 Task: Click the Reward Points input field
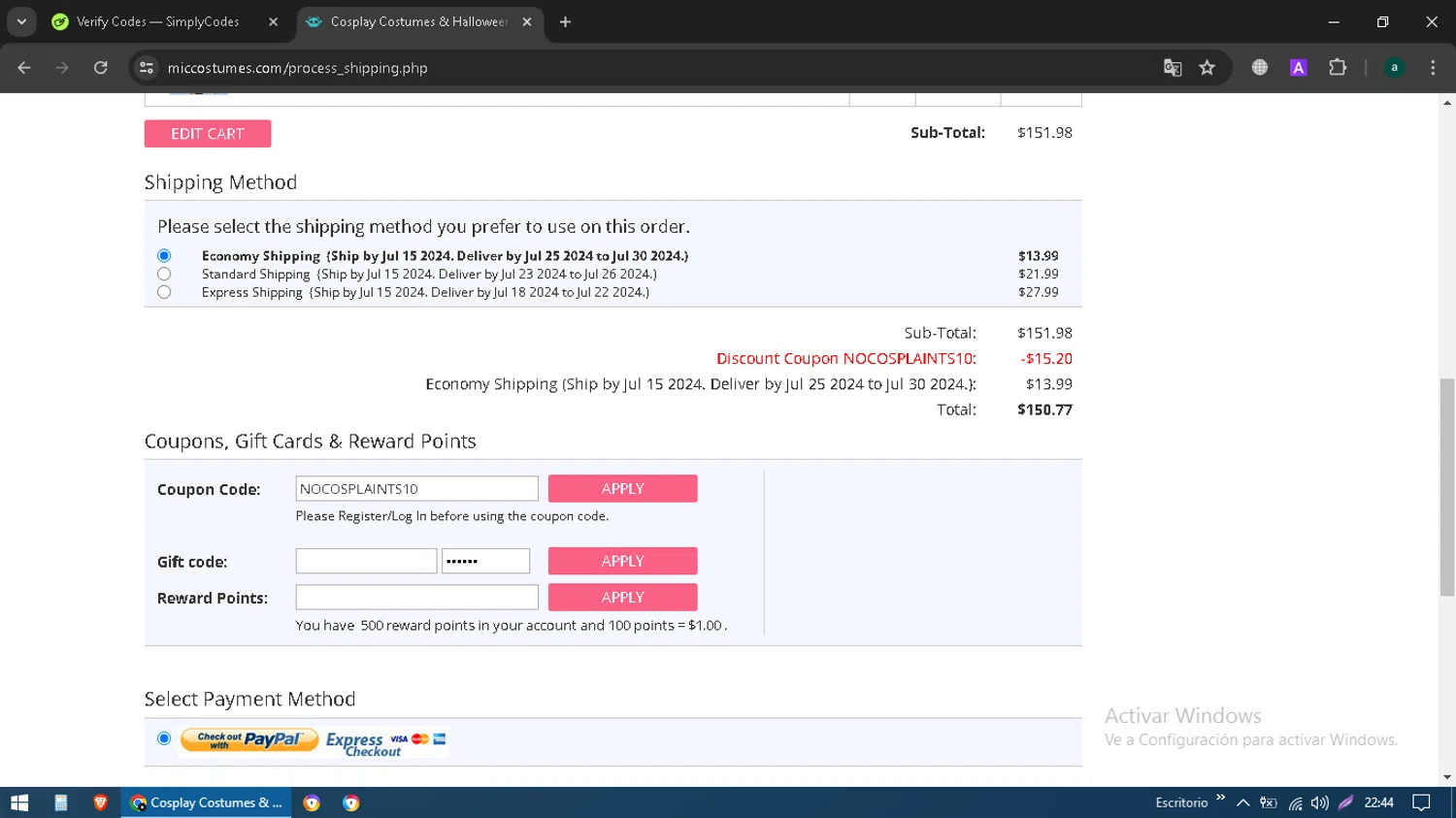coord(416,598)
